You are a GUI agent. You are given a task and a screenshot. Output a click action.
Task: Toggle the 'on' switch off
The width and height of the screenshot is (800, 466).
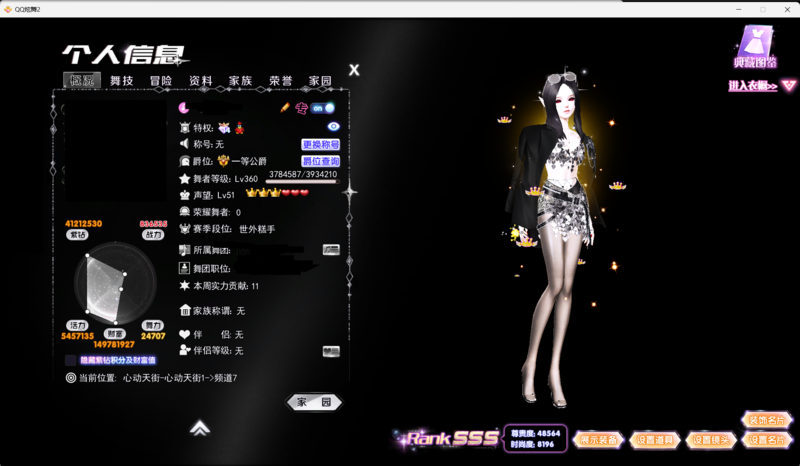322,108
